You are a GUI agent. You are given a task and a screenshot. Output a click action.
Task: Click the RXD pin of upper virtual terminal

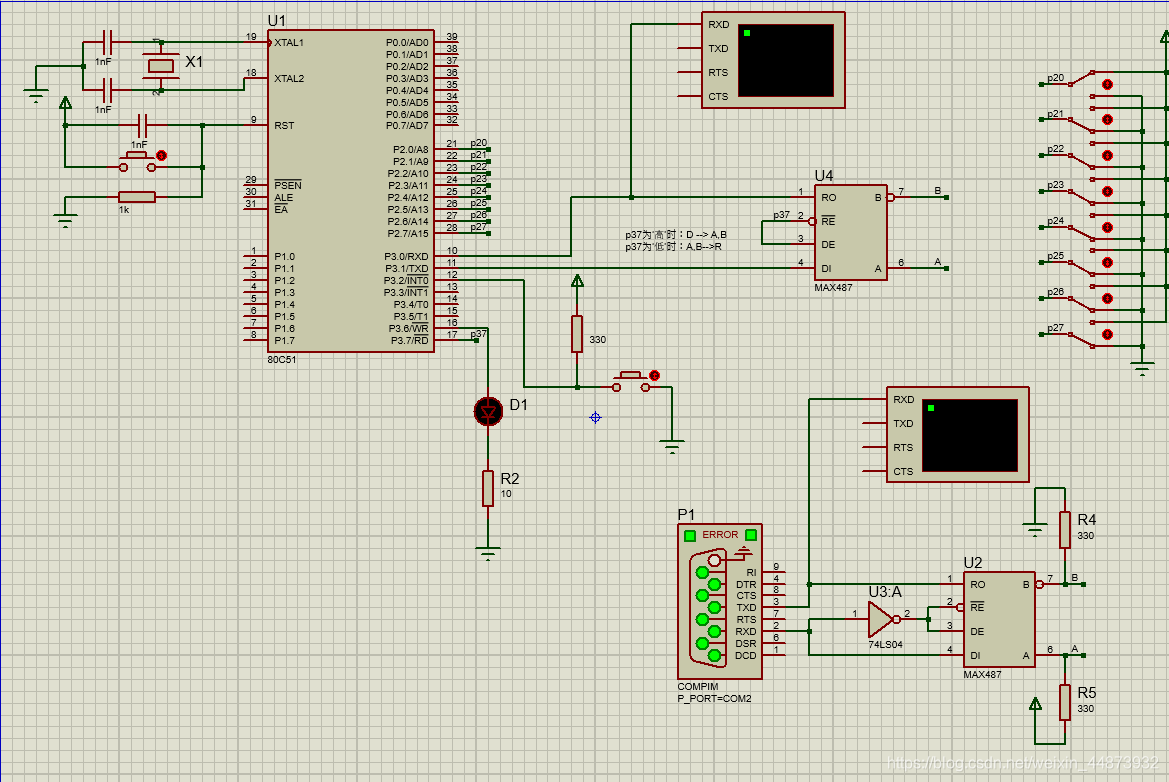click(x=690, y=25)
